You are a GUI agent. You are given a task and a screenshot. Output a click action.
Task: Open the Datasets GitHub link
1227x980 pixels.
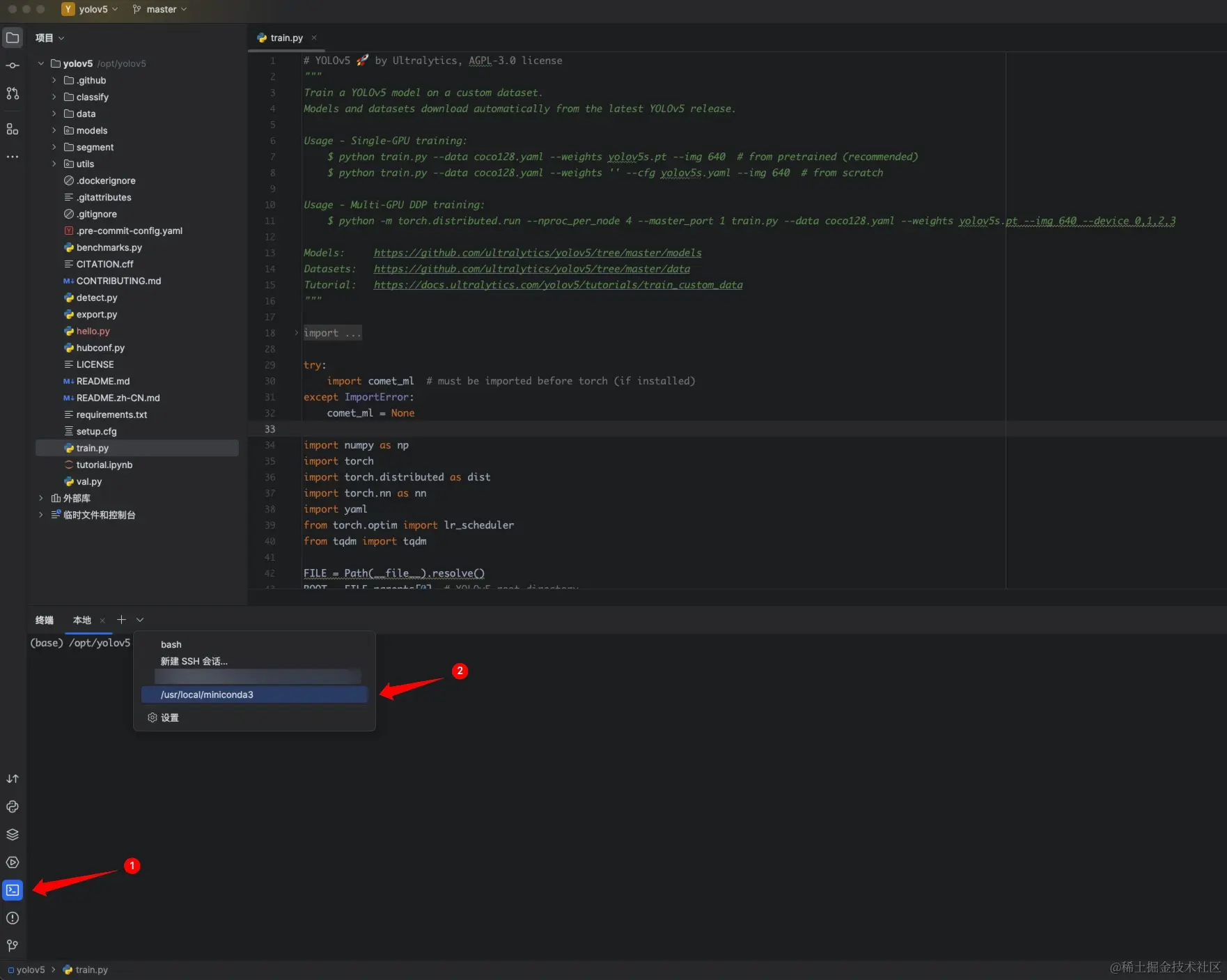532,269
